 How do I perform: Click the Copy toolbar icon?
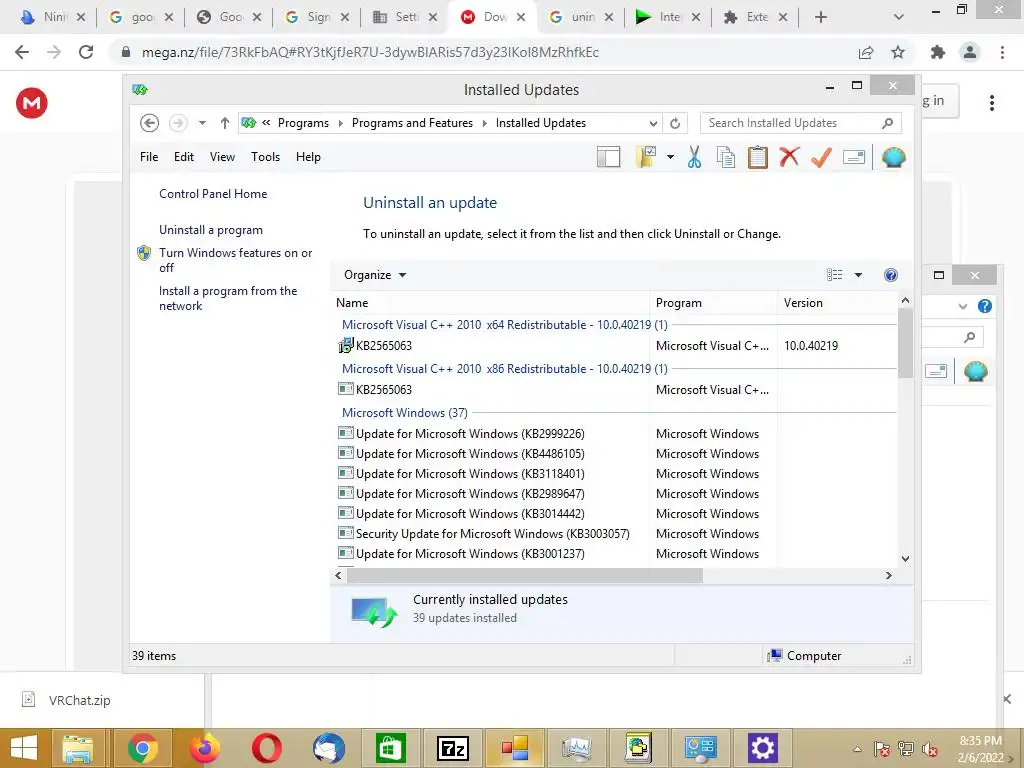point(726,157)
